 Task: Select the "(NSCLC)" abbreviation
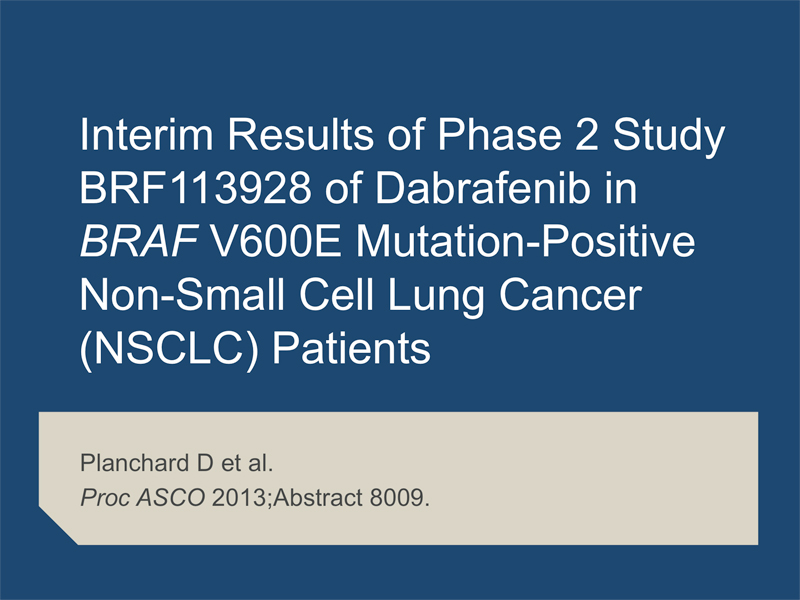tap(170, 348)
